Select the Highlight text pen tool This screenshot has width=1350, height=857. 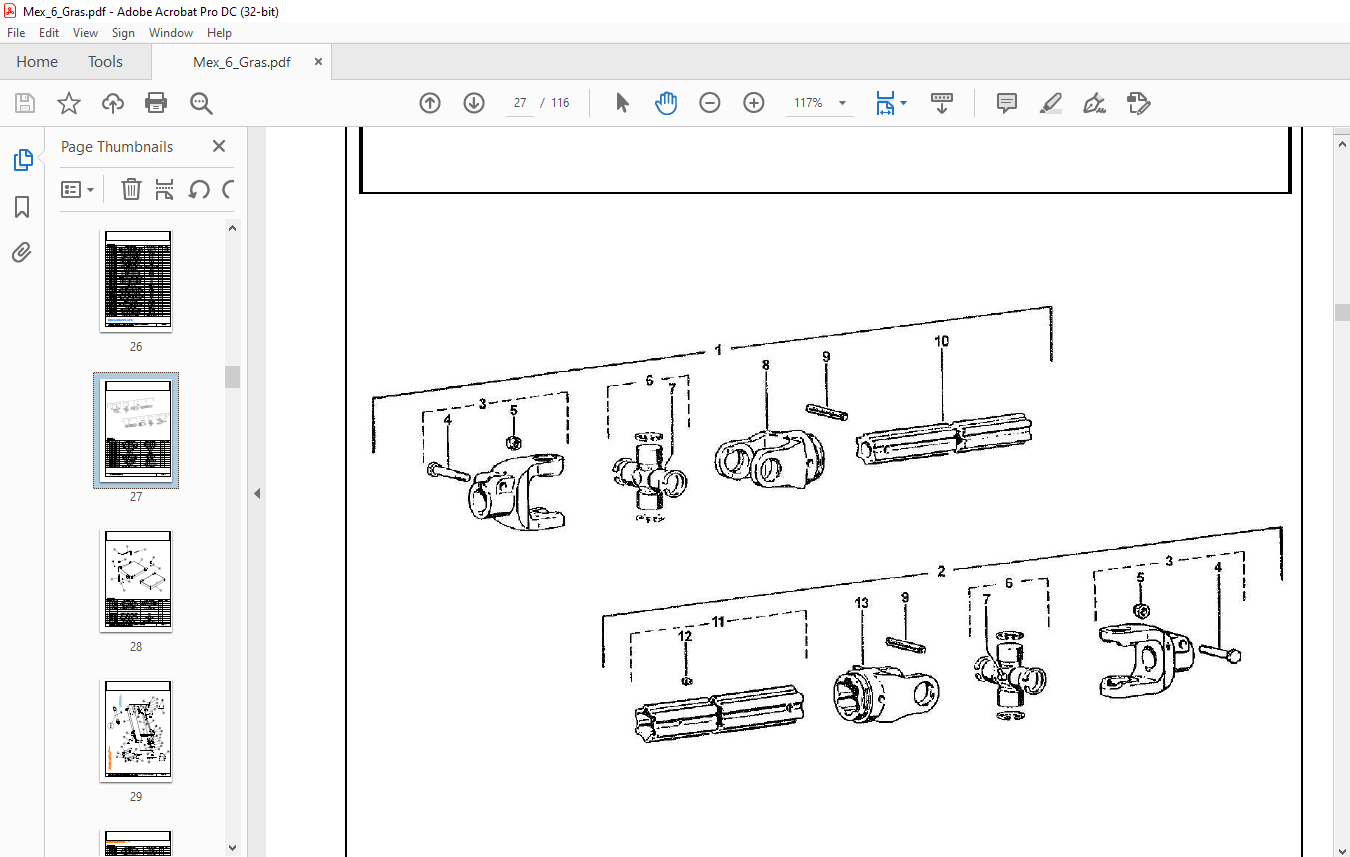point(1051,103)
